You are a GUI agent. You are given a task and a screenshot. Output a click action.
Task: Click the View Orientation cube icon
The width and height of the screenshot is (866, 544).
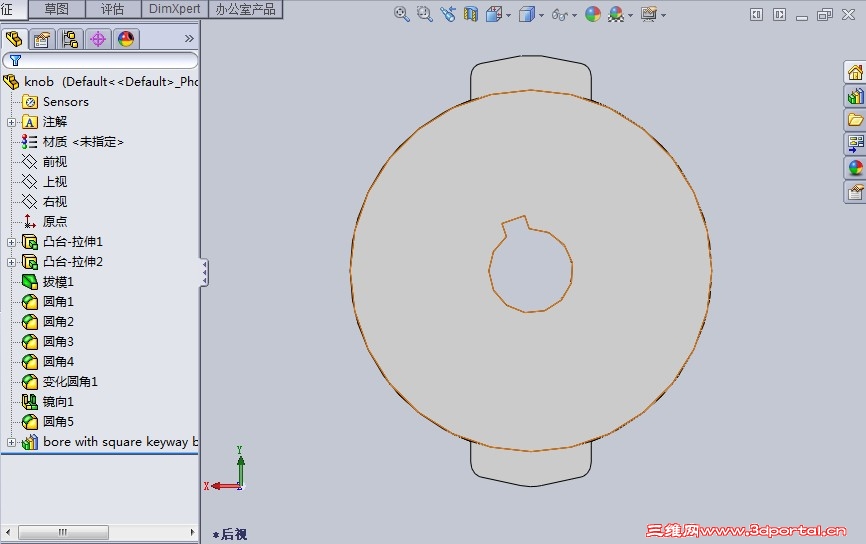click(x=494, y=14)
